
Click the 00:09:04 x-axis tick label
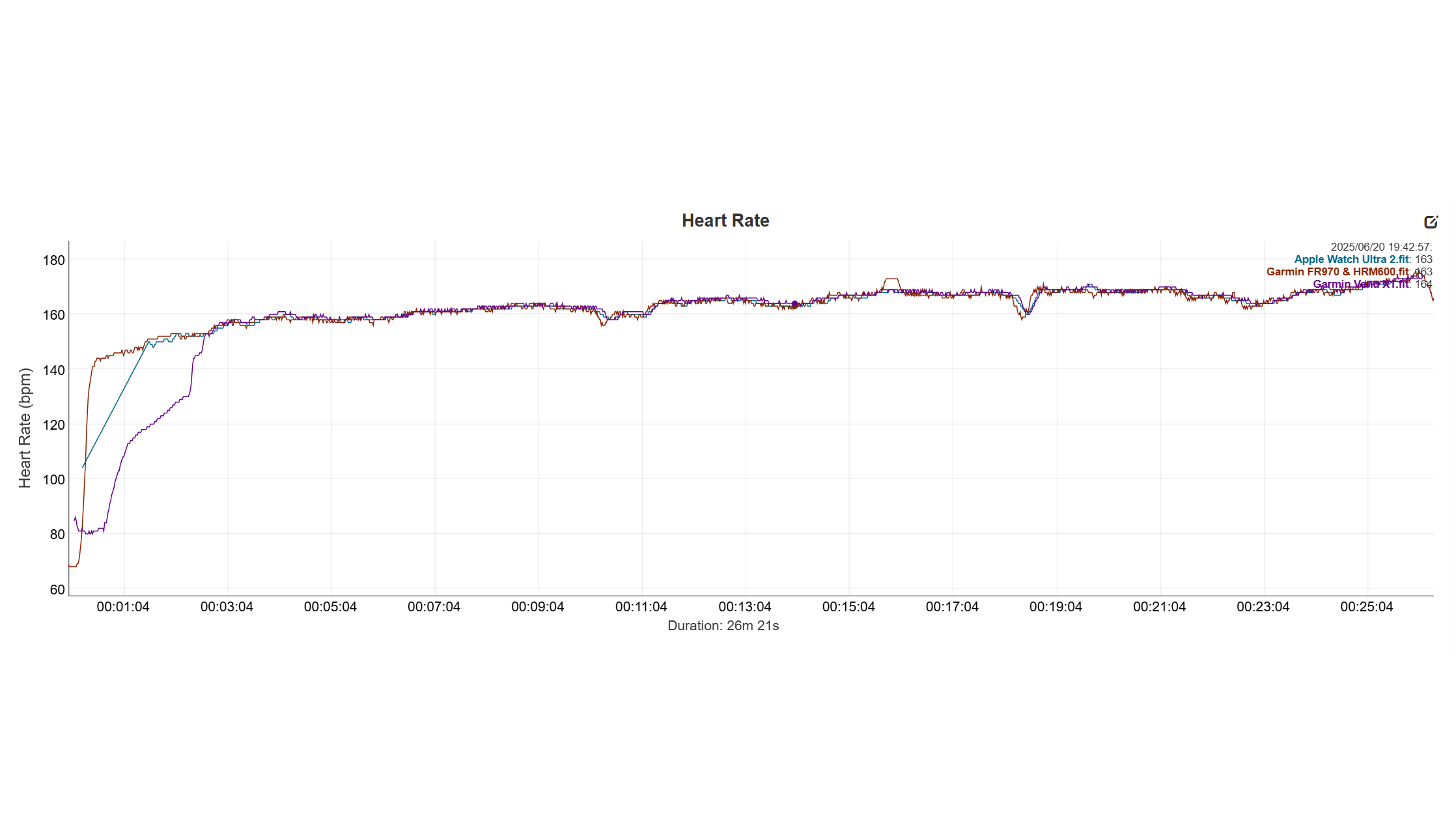(537, 607)
